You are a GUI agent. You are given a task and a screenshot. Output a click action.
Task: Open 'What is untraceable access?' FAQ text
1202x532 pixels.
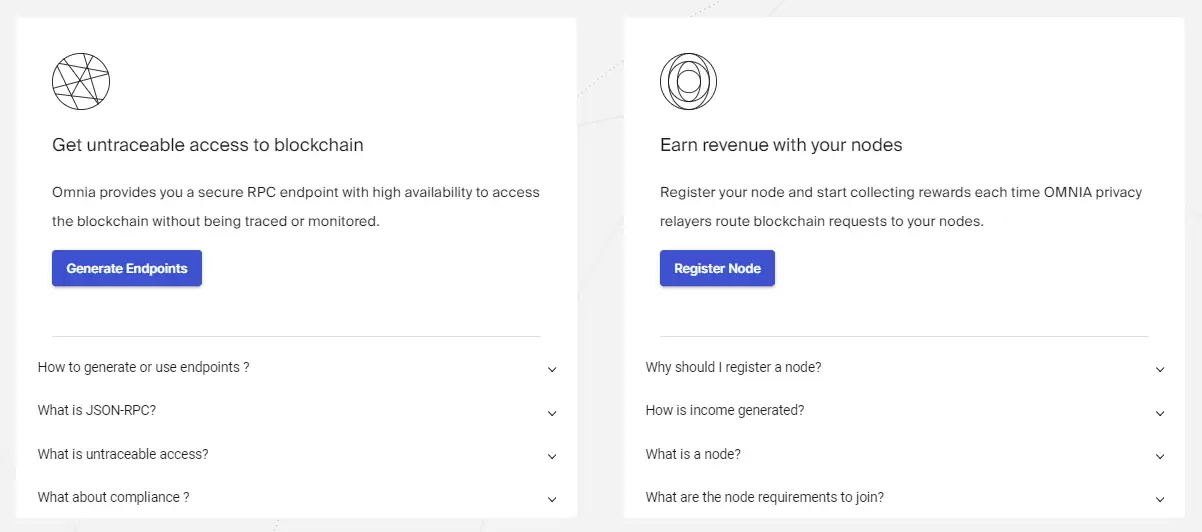point(123,454)
